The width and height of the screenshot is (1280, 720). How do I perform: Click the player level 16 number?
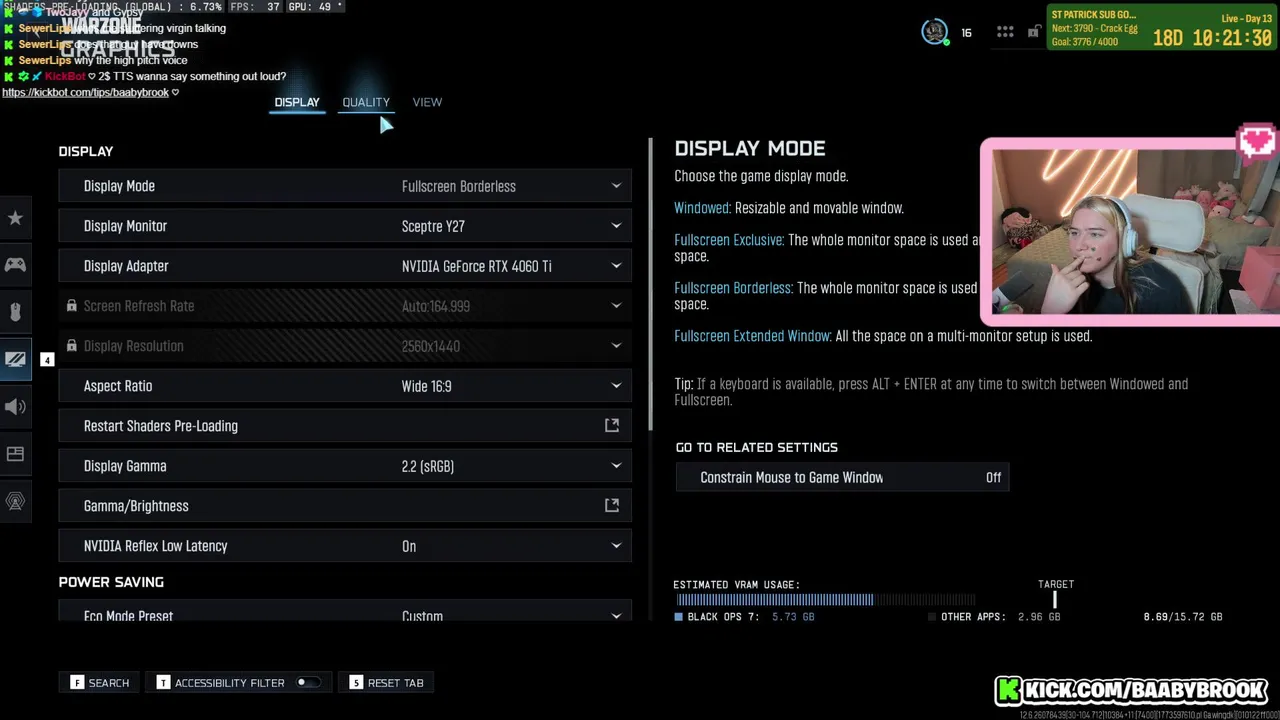tap(966, 33)
